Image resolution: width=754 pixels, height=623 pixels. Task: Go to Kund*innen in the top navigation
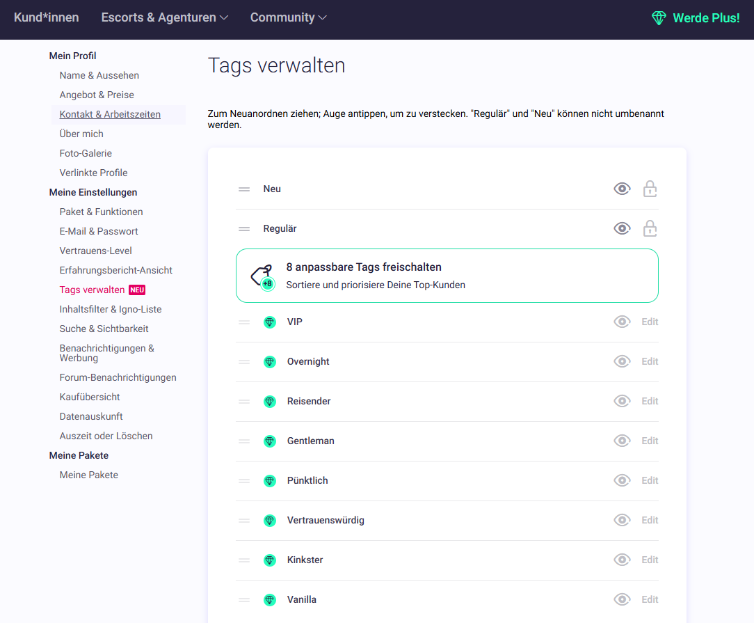[46, 18]
